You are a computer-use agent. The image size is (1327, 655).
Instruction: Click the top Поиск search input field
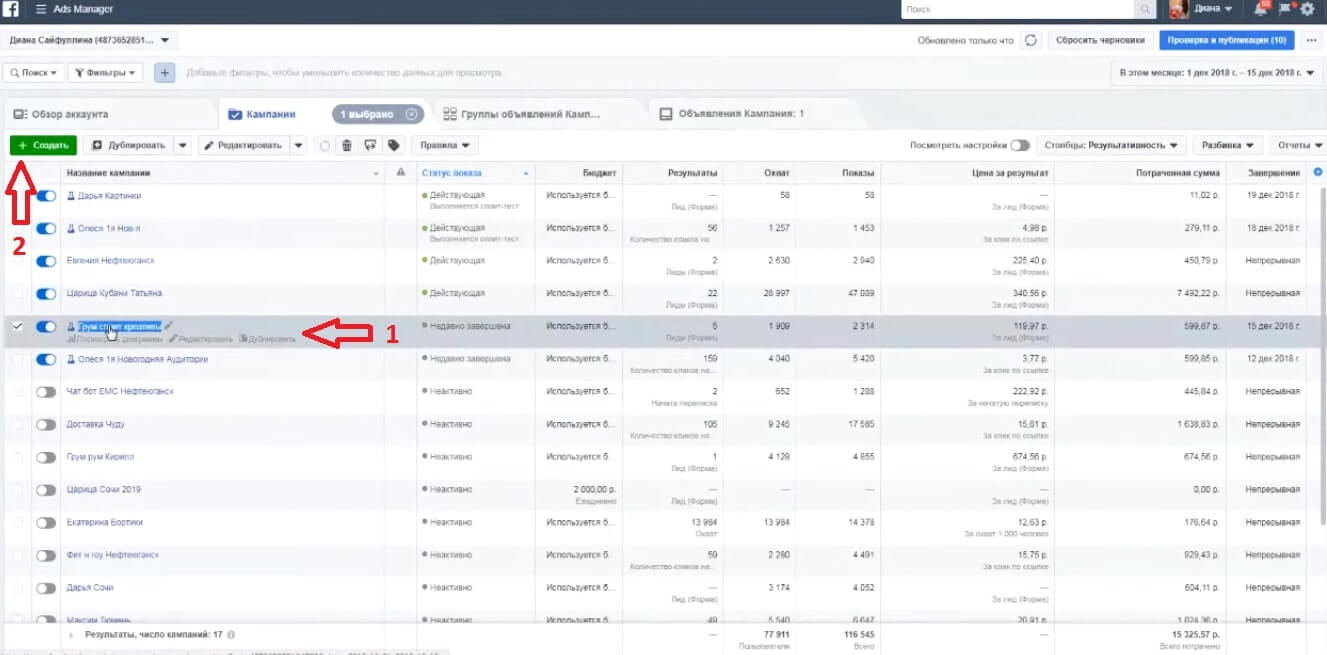1018,9
